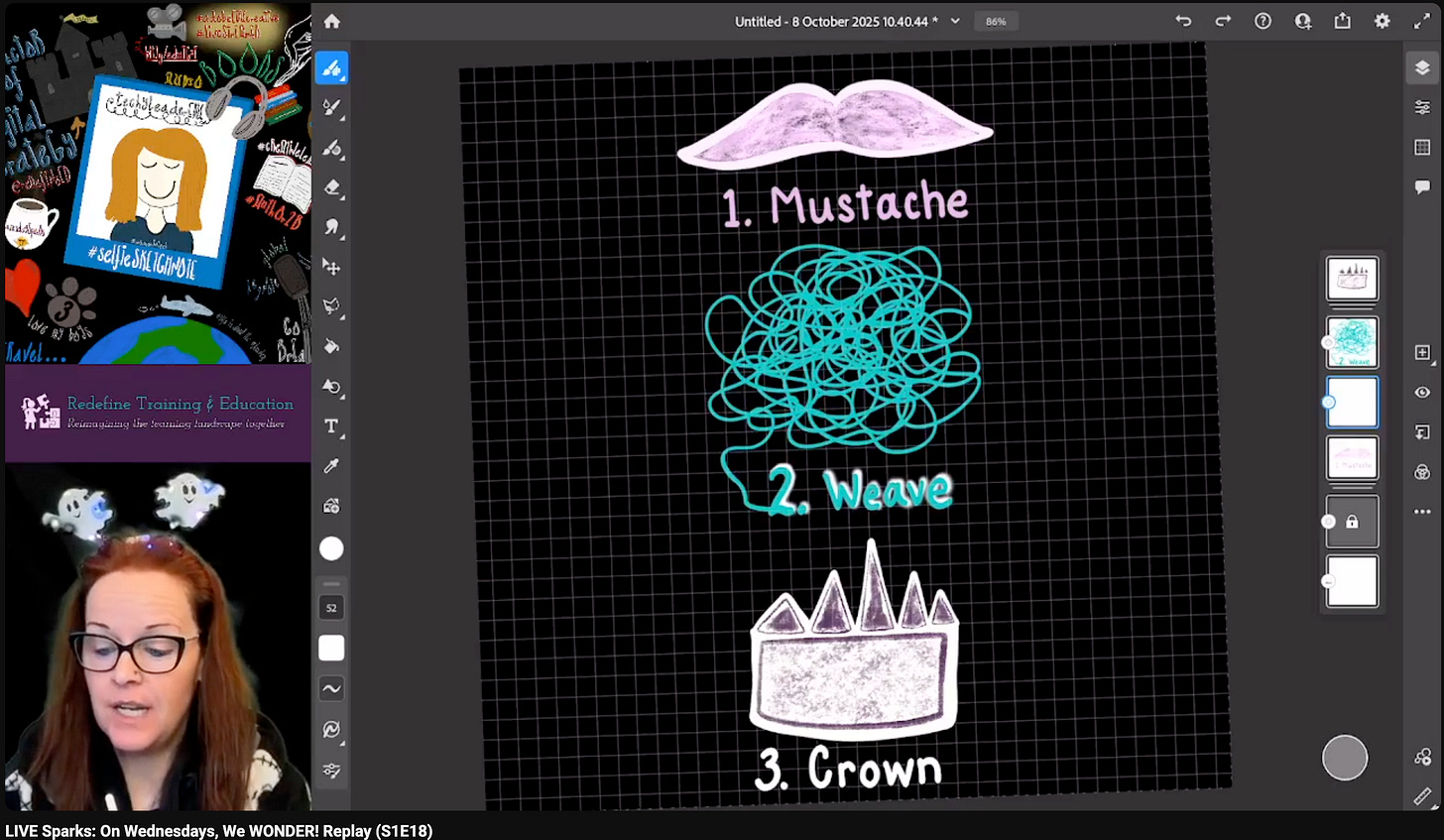Share the current document
This screenshot has height=840, width=1444.
pos(1343,20)
